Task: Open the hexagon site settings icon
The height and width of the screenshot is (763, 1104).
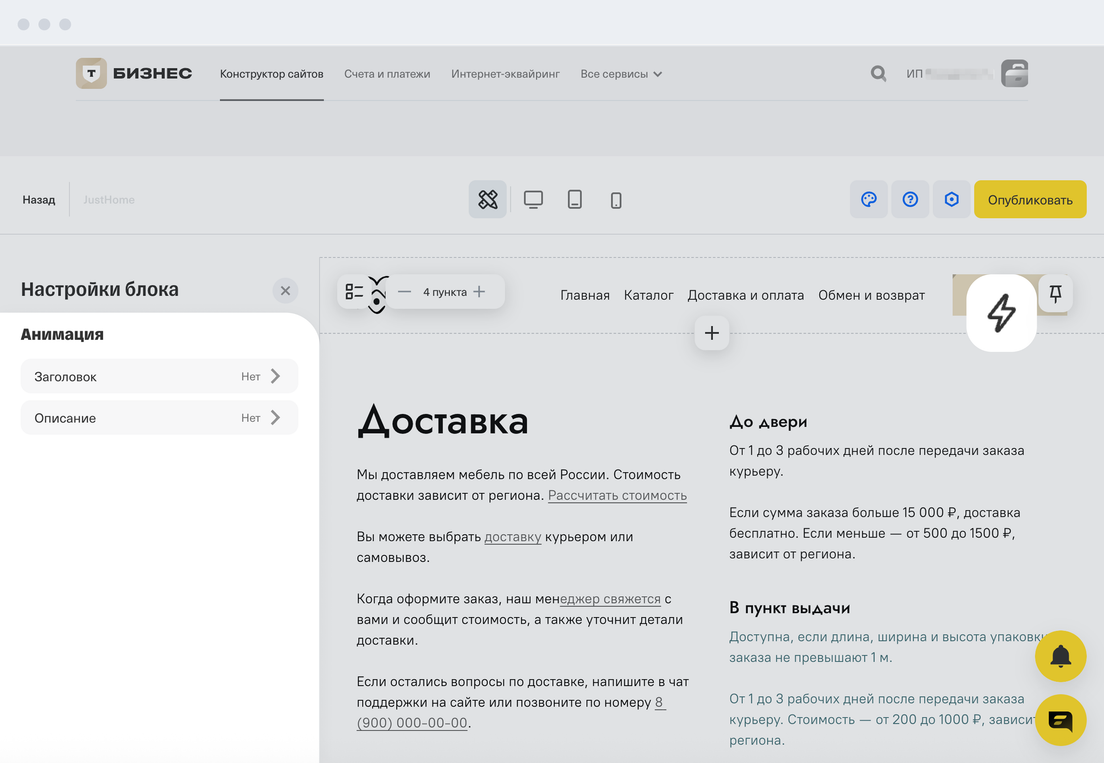Action: click(952, 200)
